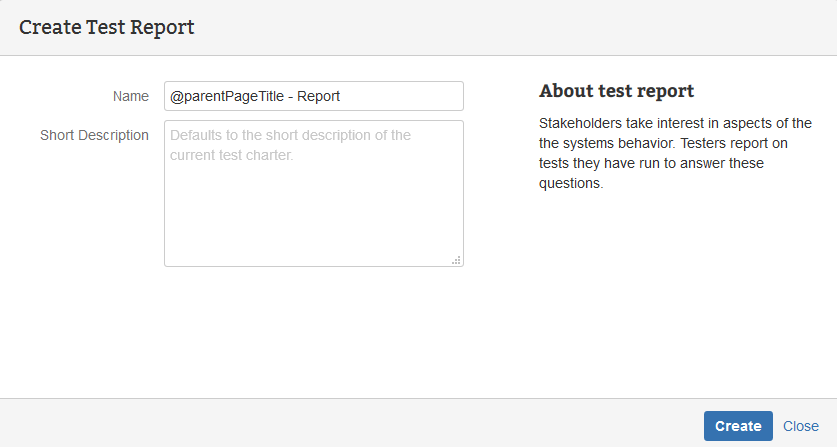Click 'current test charter' placeholder line
Viewport: 837px width, 447px height.
point(231,155)
